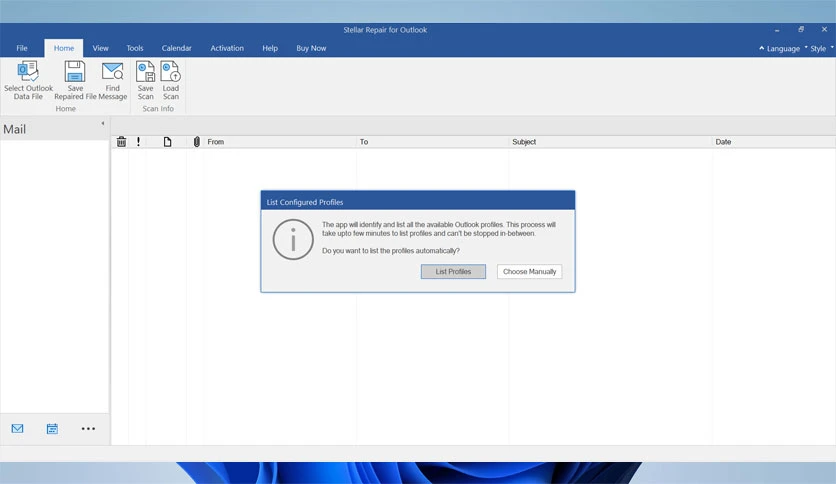Open the Activation tab
This screenshot has height=484, width=836.
227,48
